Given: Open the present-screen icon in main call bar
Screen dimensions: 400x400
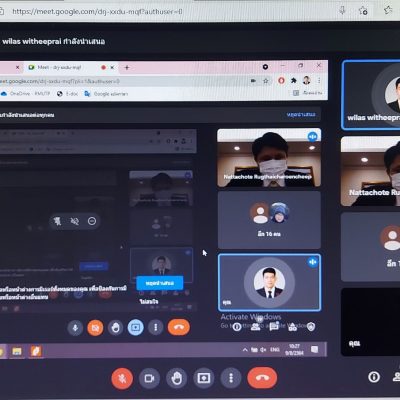Looking at the screenshot, I should (204, 378).
